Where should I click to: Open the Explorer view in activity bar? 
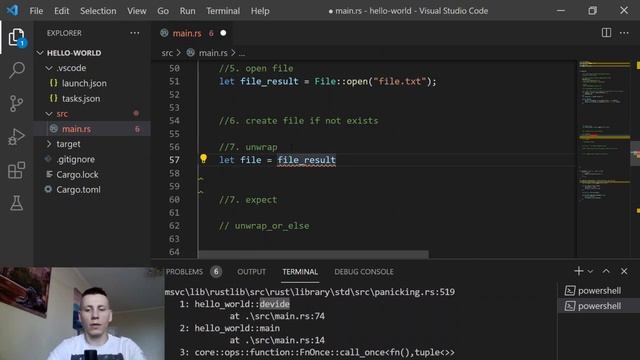16,37
